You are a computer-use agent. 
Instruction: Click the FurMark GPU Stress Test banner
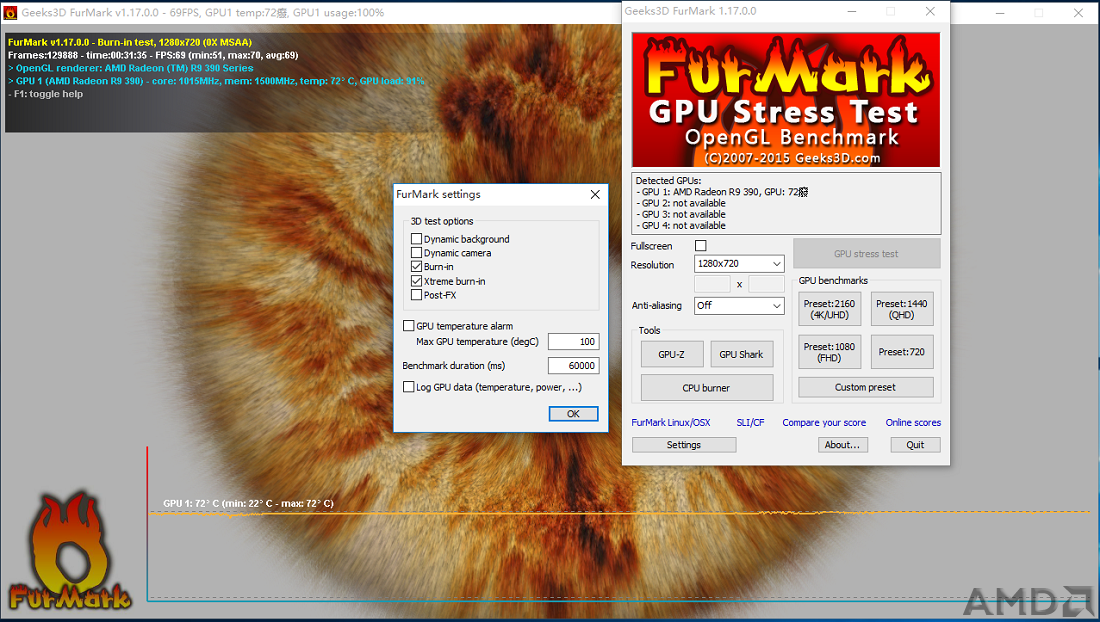786,100
